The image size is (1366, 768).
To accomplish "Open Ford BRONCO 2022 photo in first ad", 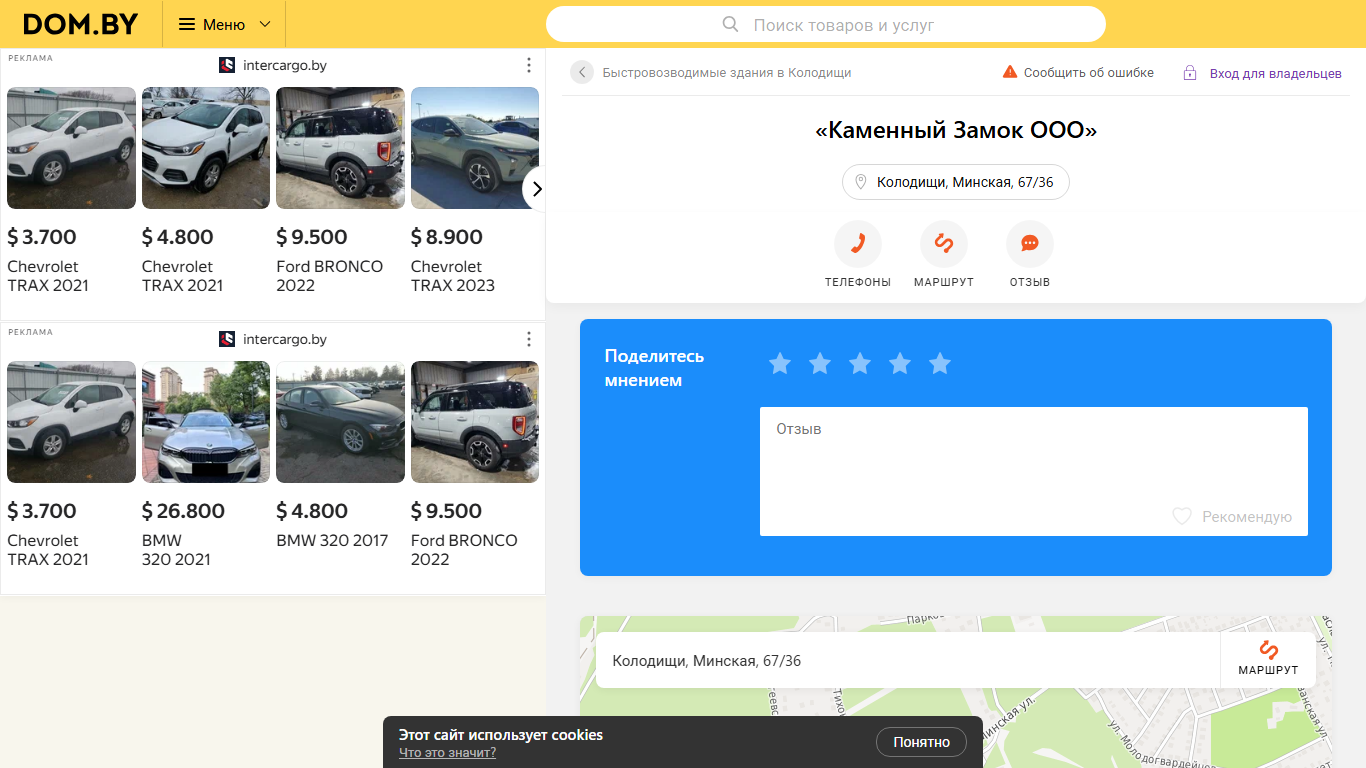I will tap(340, 148).
